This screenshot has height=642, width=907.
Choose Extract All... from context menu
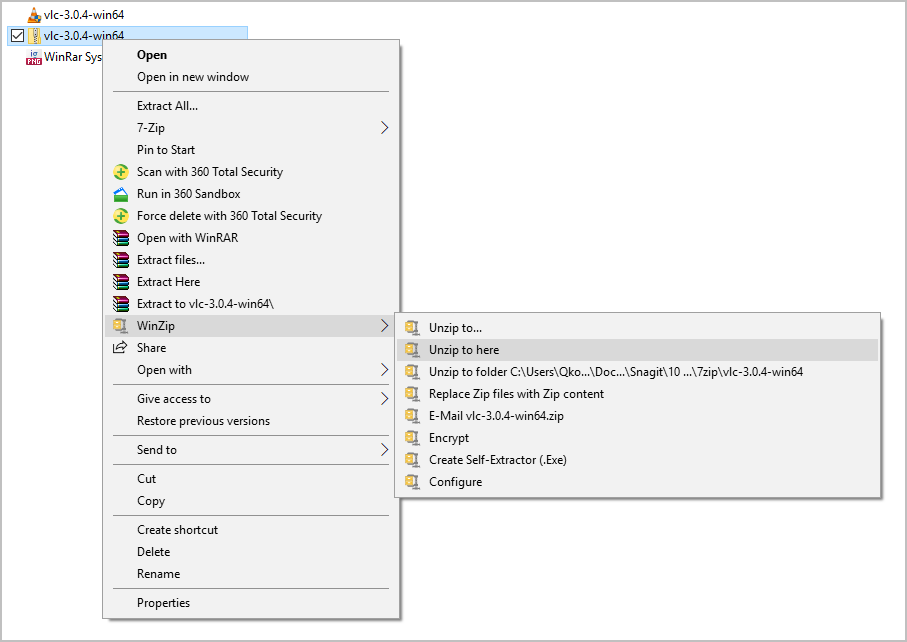167,106
